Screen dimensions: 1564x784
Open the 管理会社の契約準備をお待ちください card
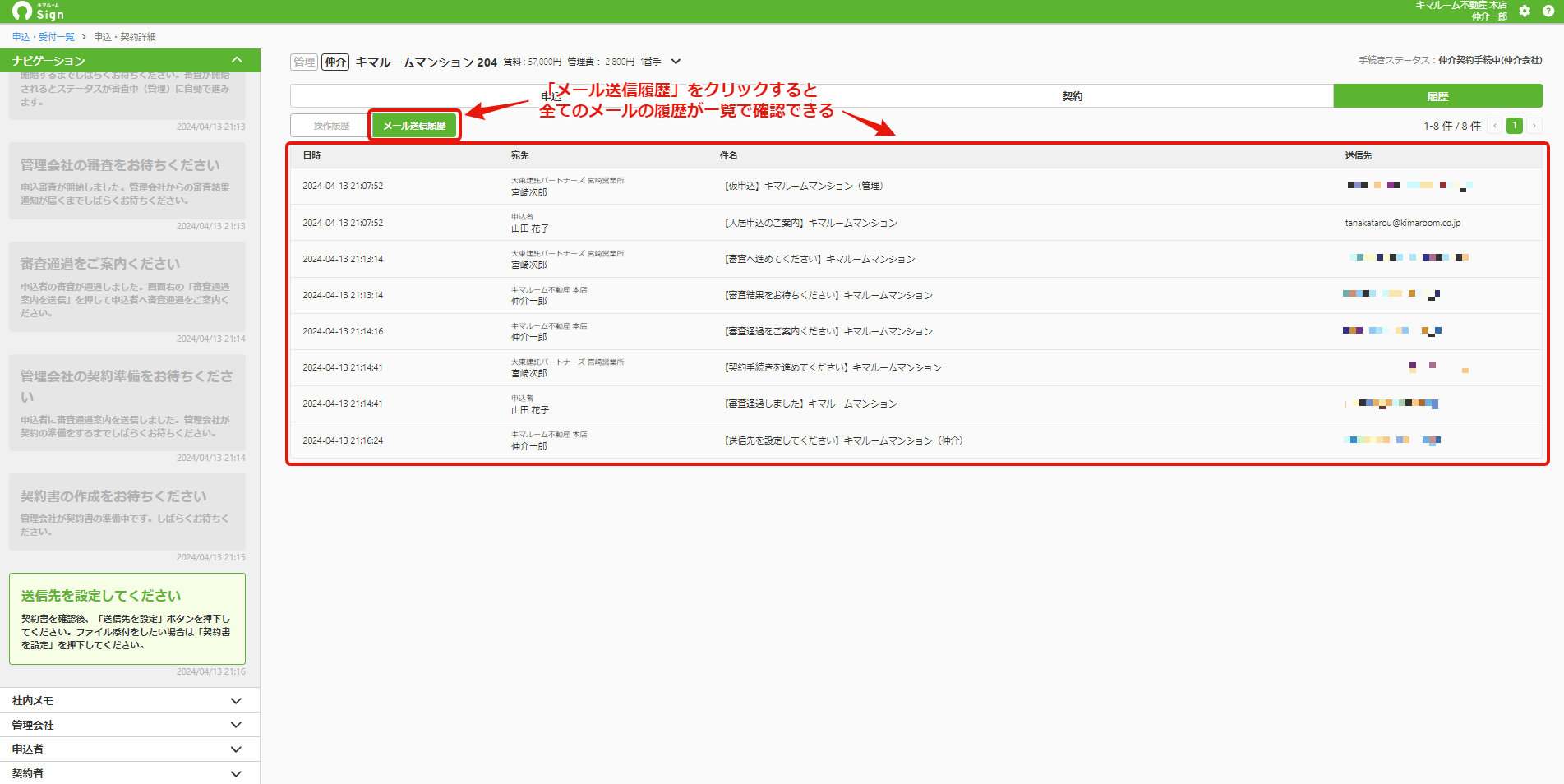click(127, 403)
